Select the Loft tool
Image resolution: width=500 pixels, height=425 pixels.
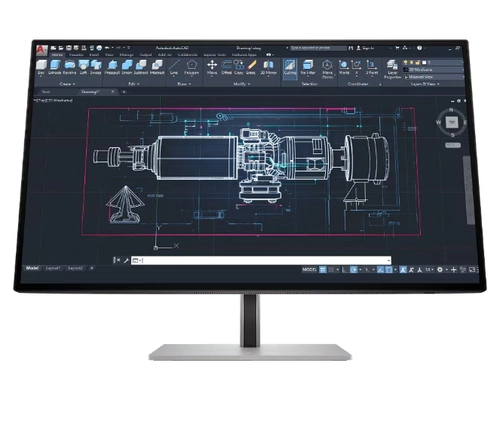click(83, 67)
